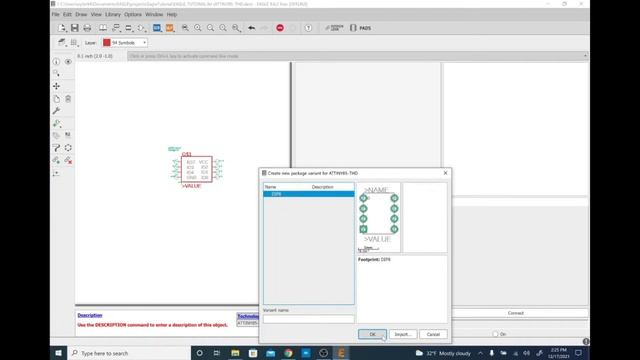The image size is (640, 360).
Task: Open the Window menu
Action: [x=154, y=14]
